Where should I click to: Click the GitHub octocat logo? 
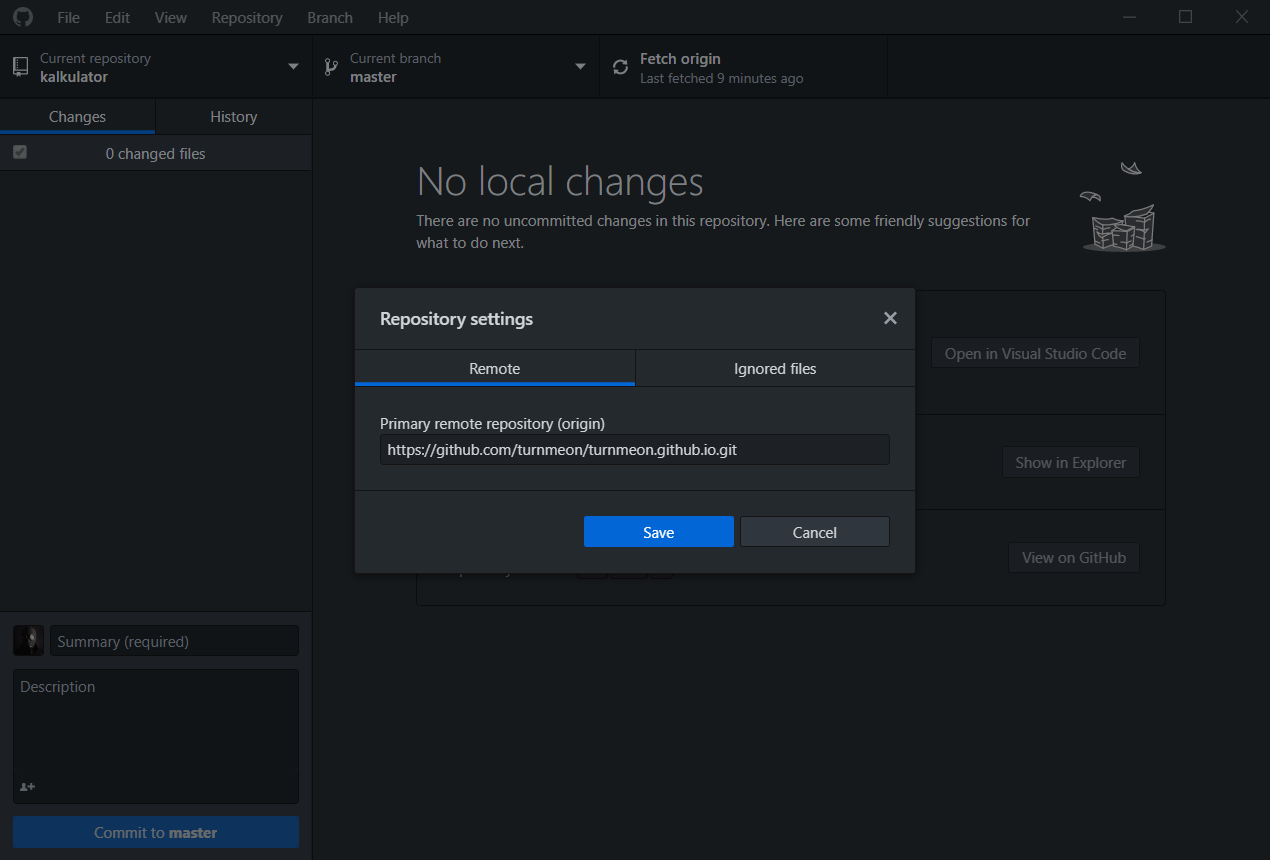pos(22,17)
